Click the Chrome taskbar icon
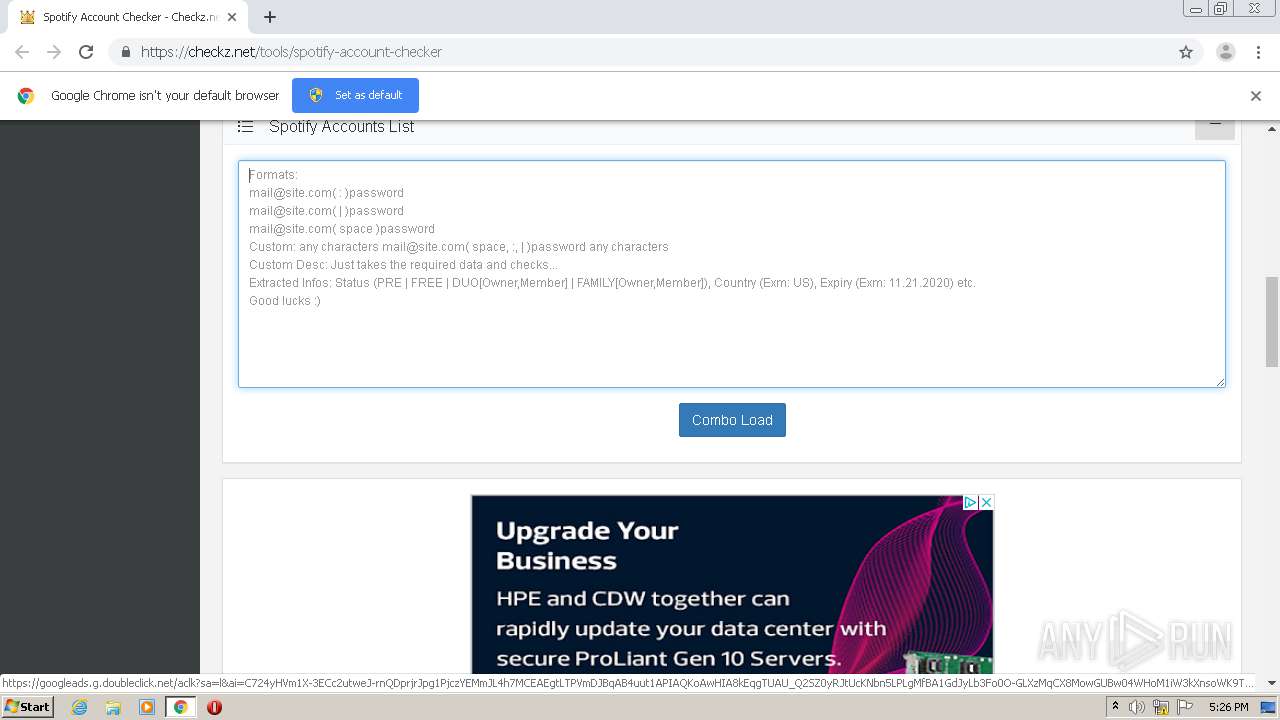 180,707
